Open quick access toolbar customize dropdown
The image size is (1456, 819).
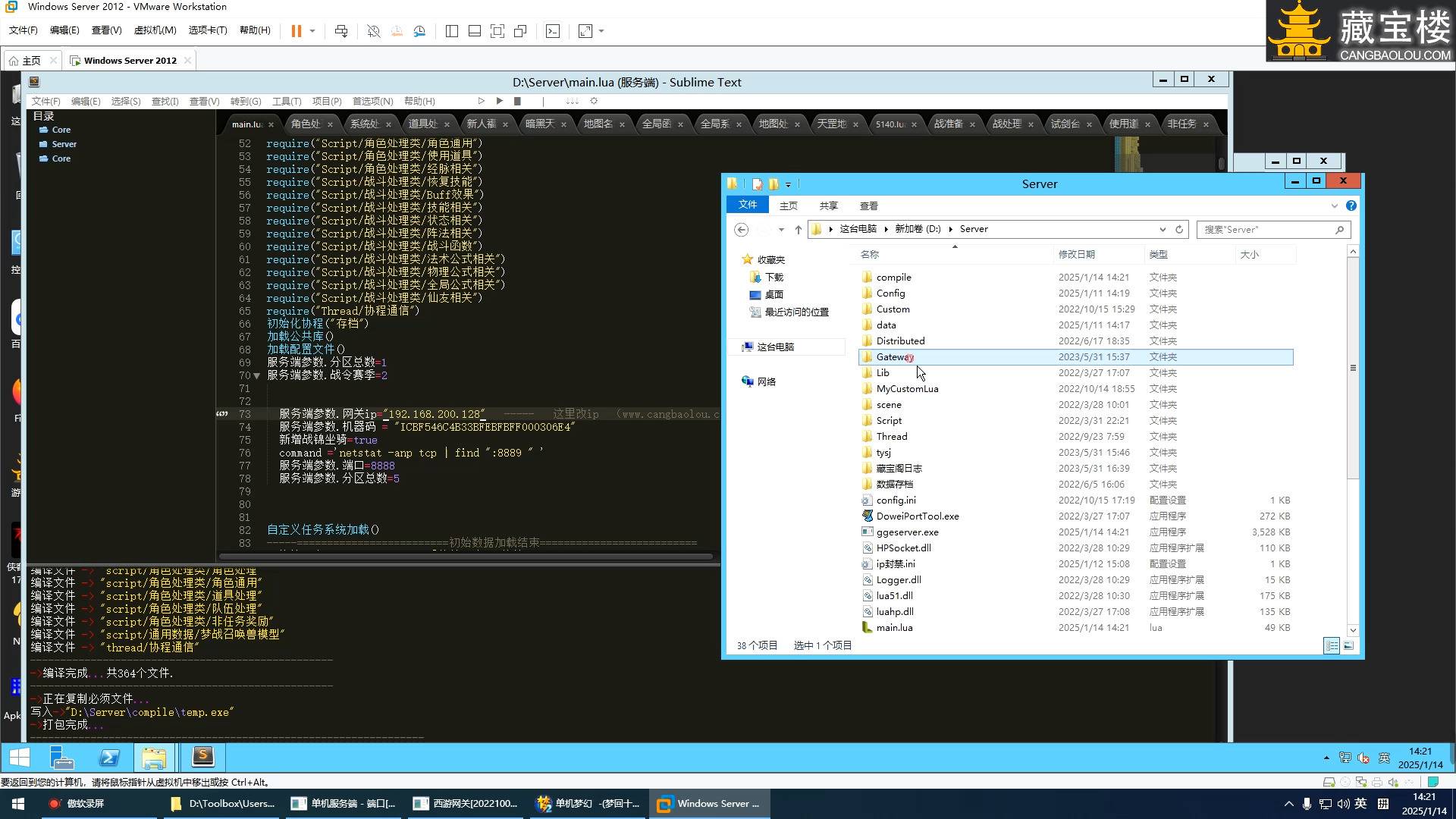788,184
